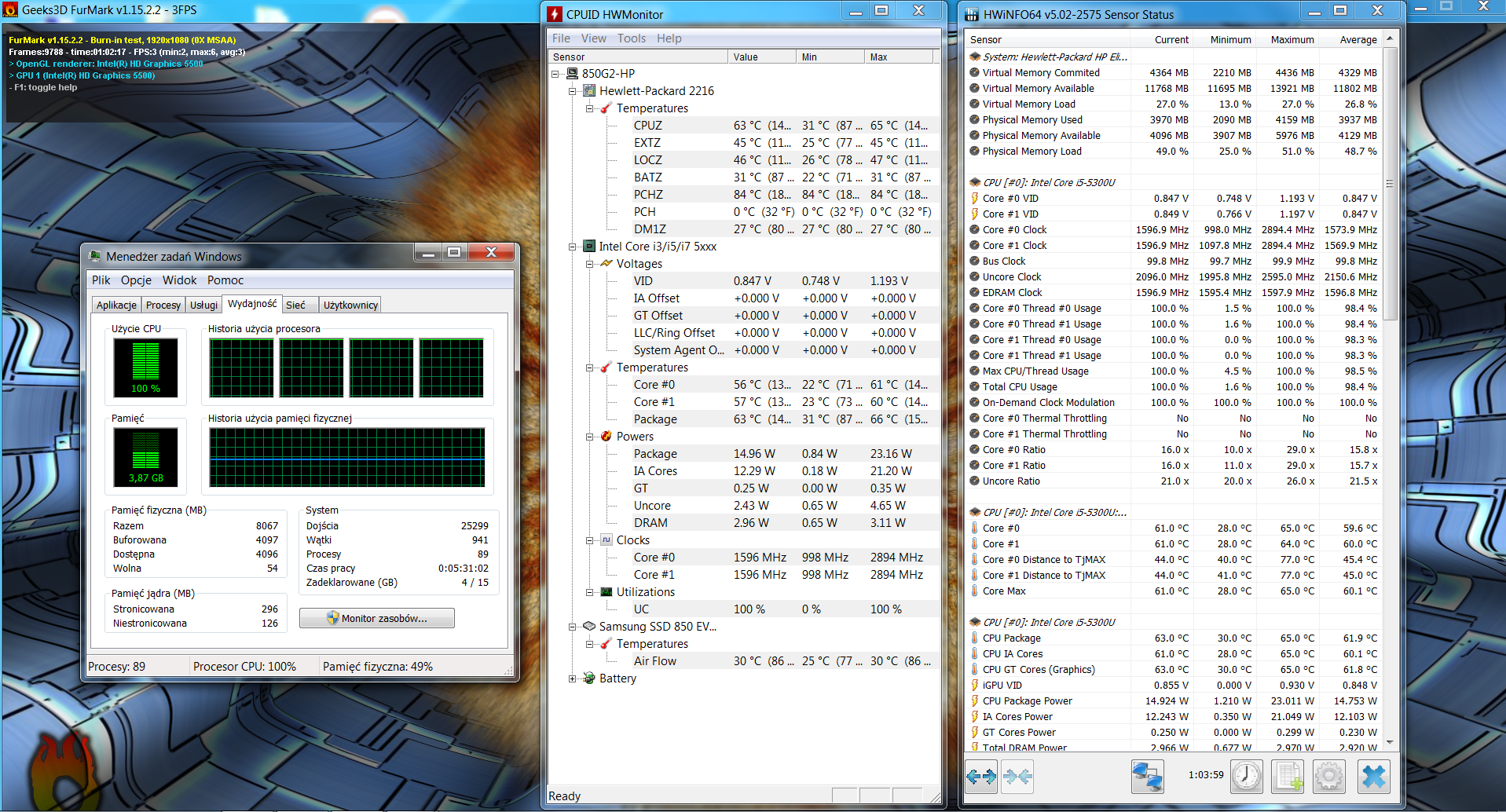Image resolution: width=1506 pixels, height=812 pixels.
Task: Click CPUID HWMonitor title bar icon
Action: (555, 14)
